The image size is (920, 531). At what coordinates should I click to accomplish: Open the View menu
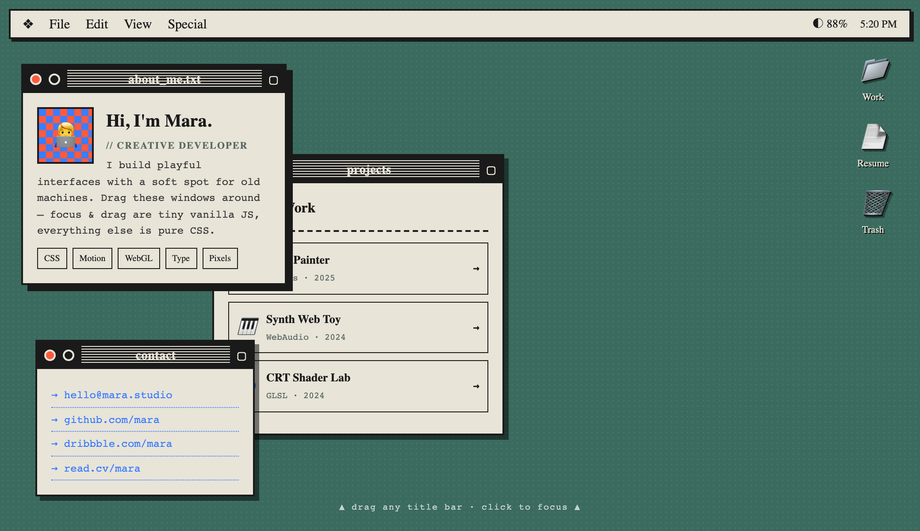coord(138,24)
